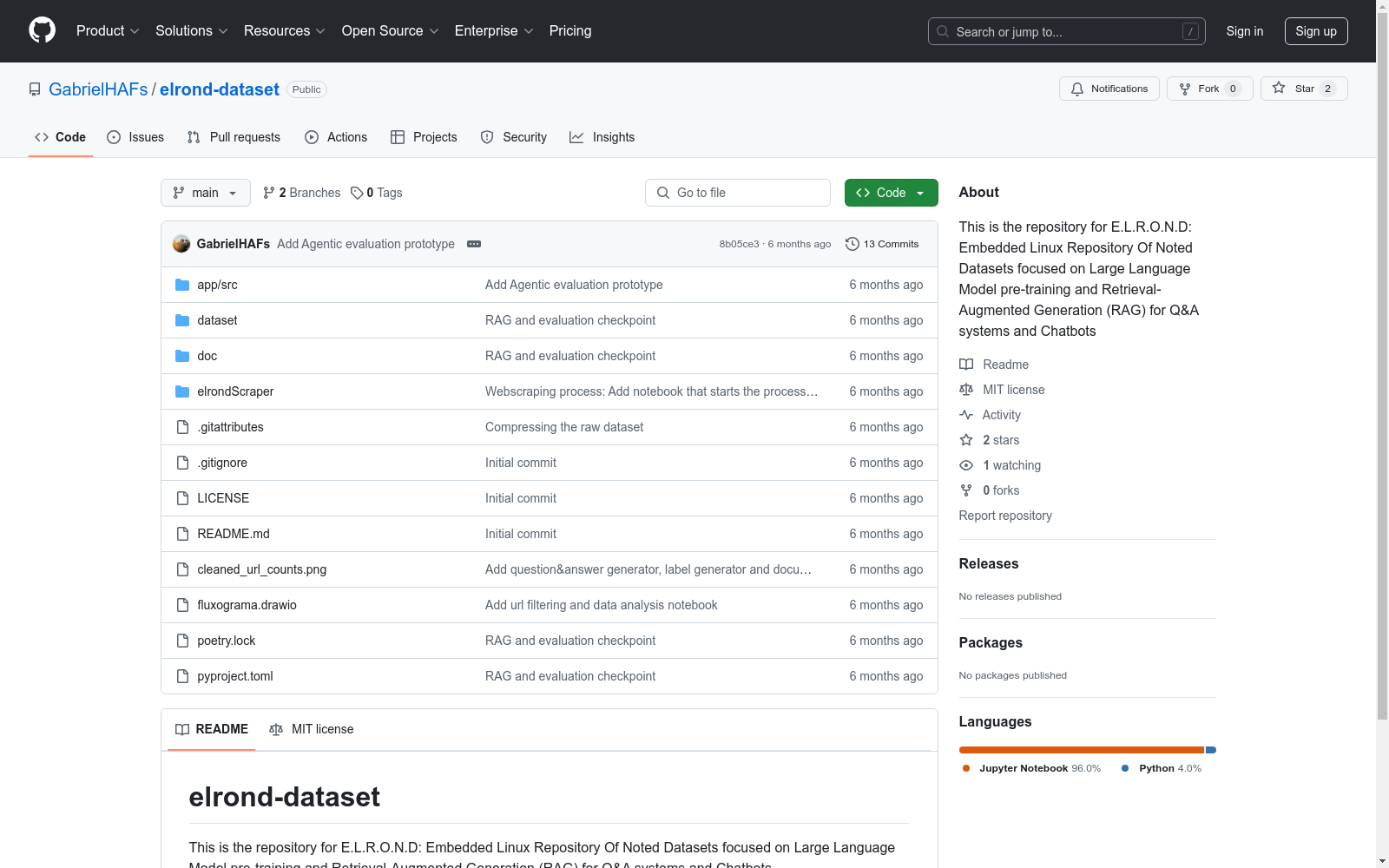Viewport: 1389px width, 868px height.
Task: Open the 2 Branches link
Action: [x=301, y=193]
